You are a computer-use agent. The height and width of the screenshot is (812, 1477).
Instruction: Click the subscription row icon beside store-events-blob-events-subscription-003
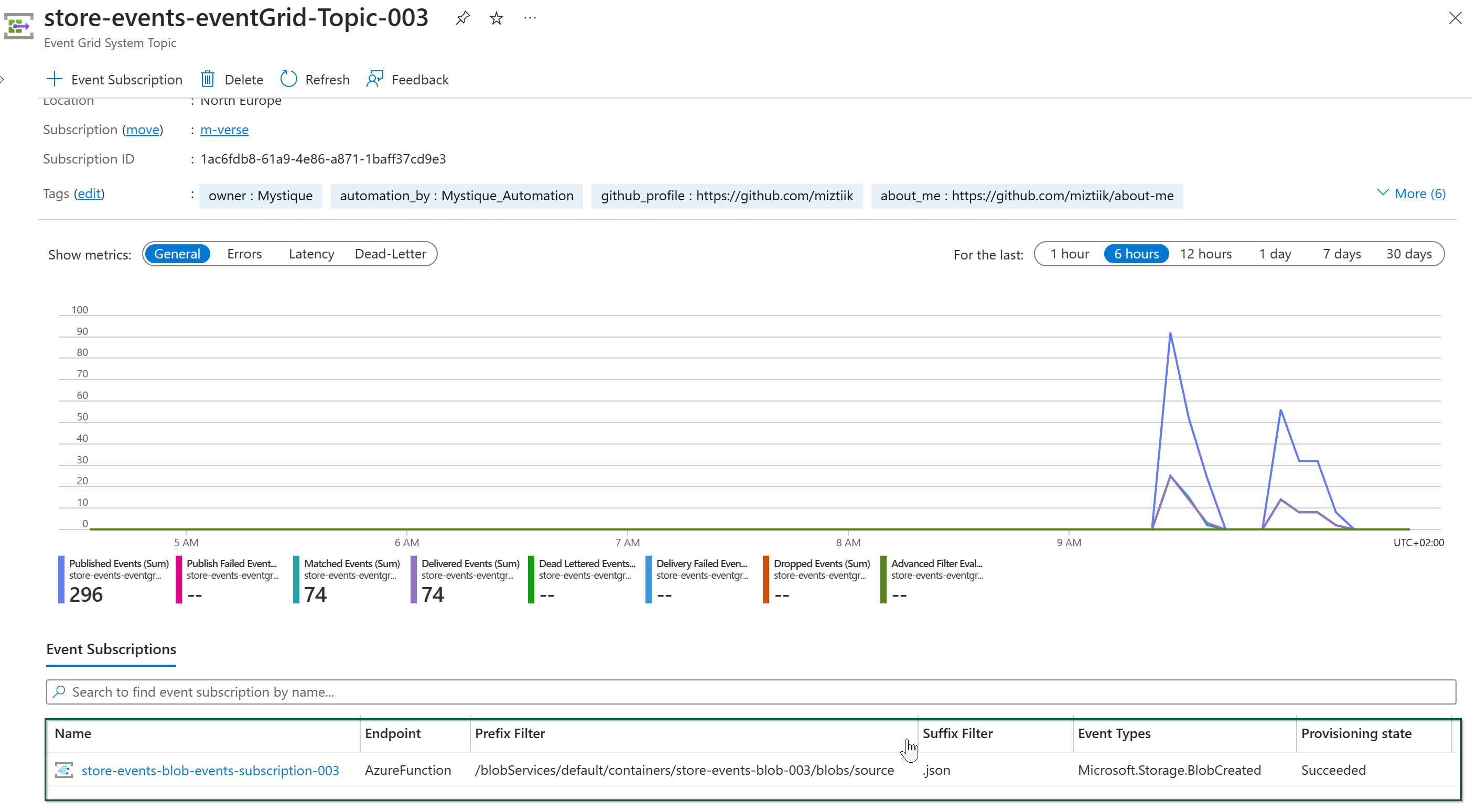pyautogui.click(x=63, y=770)
